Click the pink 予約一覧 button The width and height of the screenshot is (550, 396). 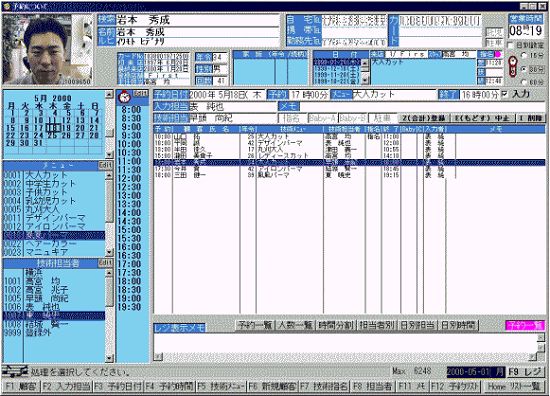click(525, 325)
